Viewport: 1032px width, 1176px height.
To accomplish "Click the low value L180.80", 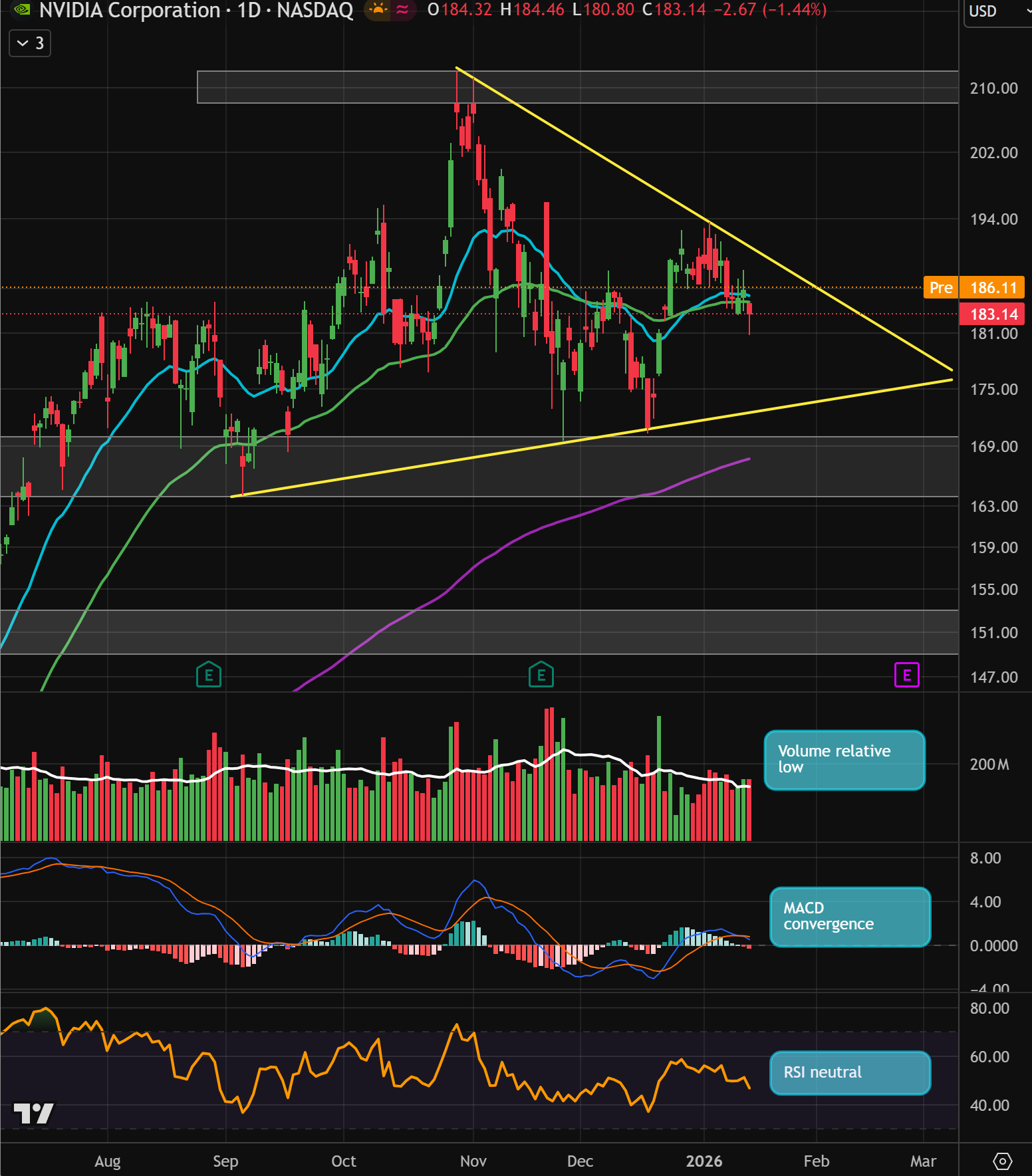I will 603,10.
